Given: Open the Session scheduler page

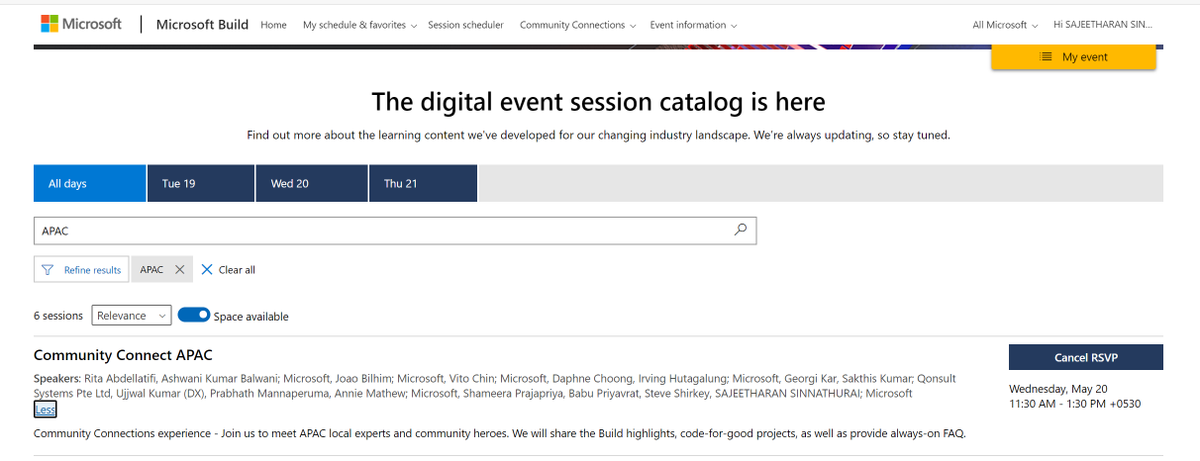Looking at the screenshot, I should (466, 25).
